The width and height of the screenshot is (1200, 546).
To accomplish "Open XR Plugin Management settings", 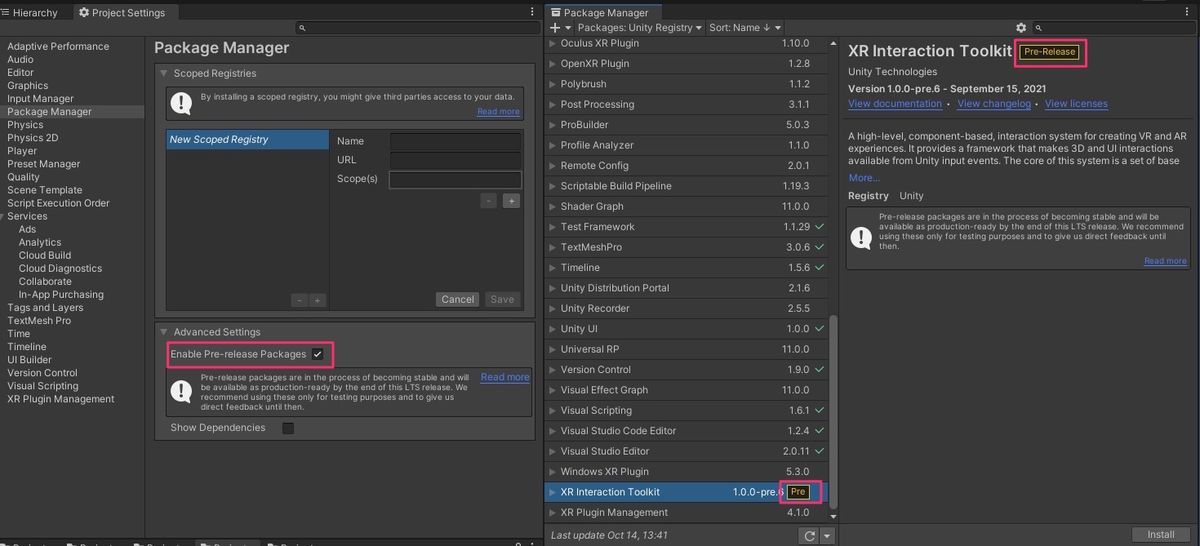I will [x=61, y=399].
